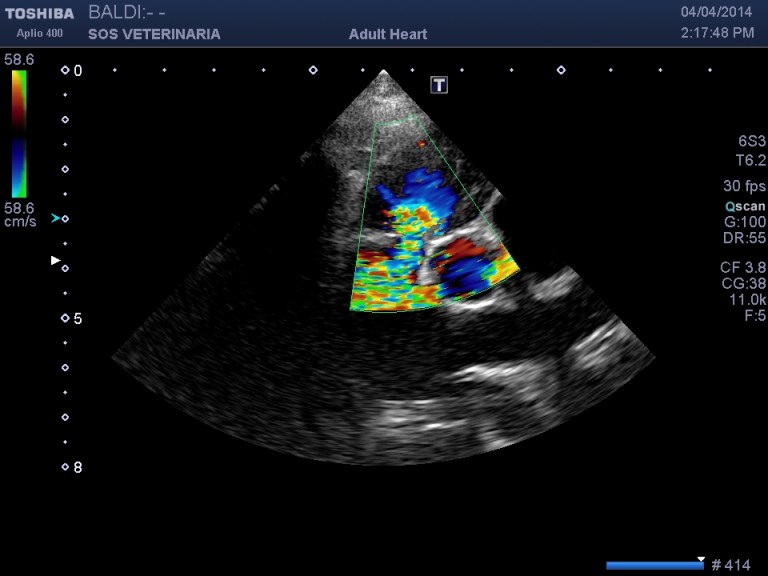
Task: Click the red-yellow upper half of the color velocity bar
Action: tap(19, 100)
